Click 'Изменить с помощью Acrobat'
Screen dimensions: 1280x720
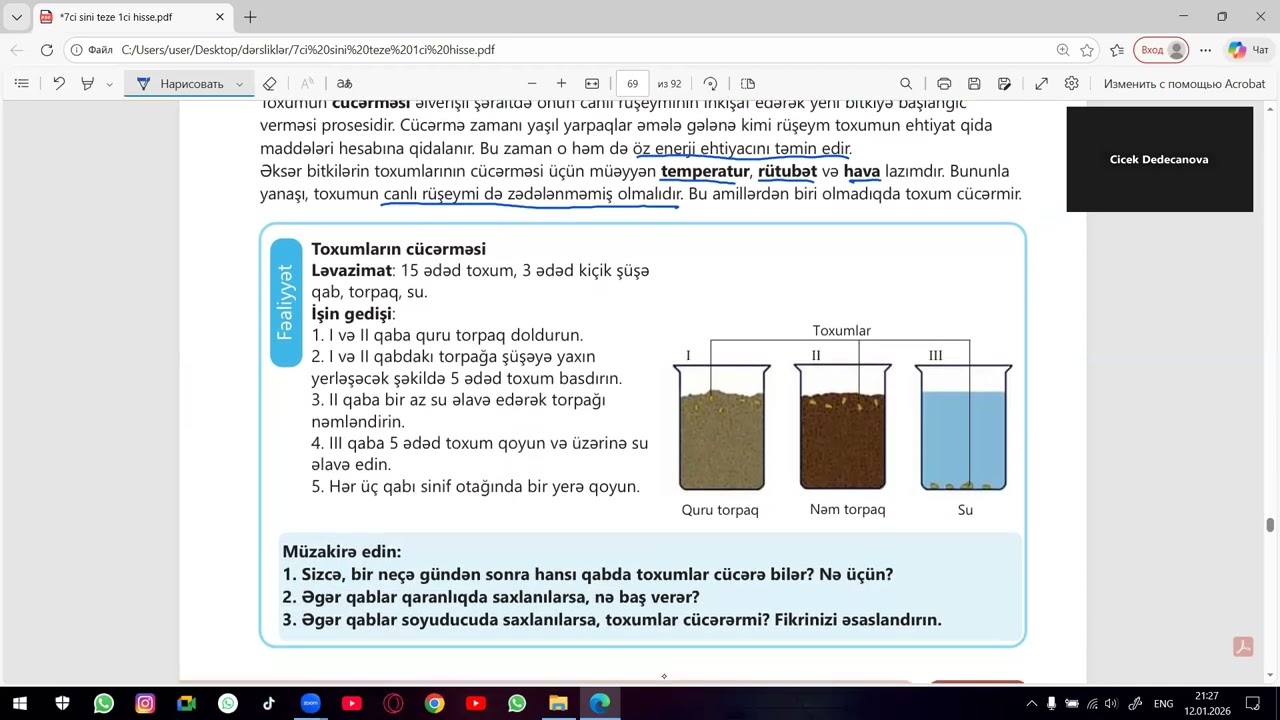click(x=1184, y=84)
